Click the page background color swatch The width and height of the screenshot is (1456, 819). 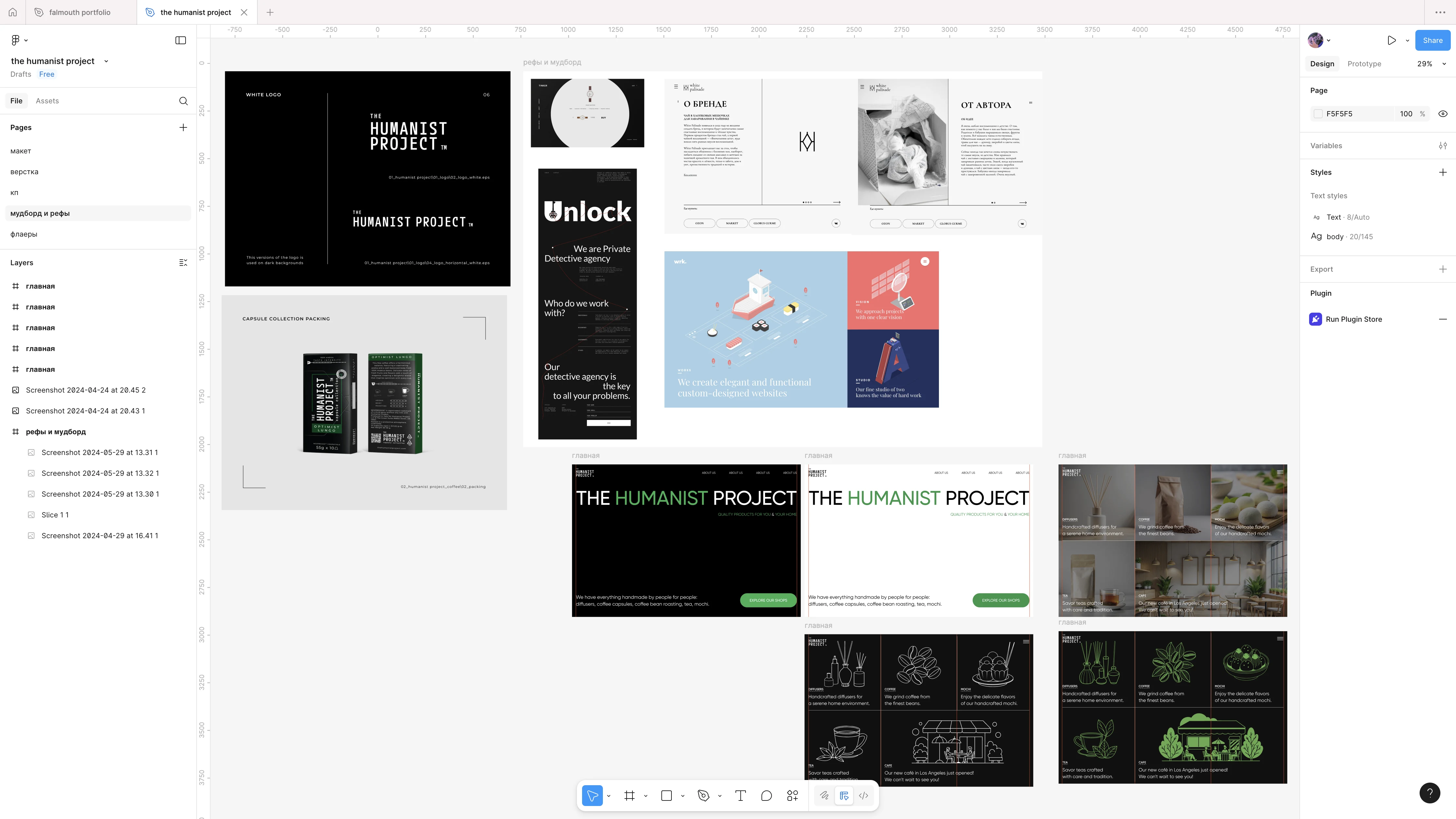coord(1318,114)
